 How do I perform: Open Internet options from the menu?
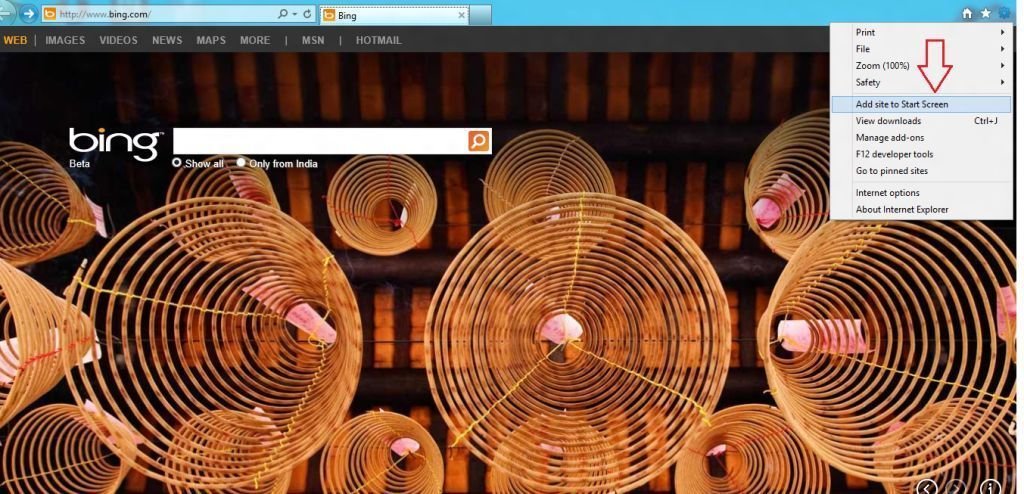(x=921, y=193)
